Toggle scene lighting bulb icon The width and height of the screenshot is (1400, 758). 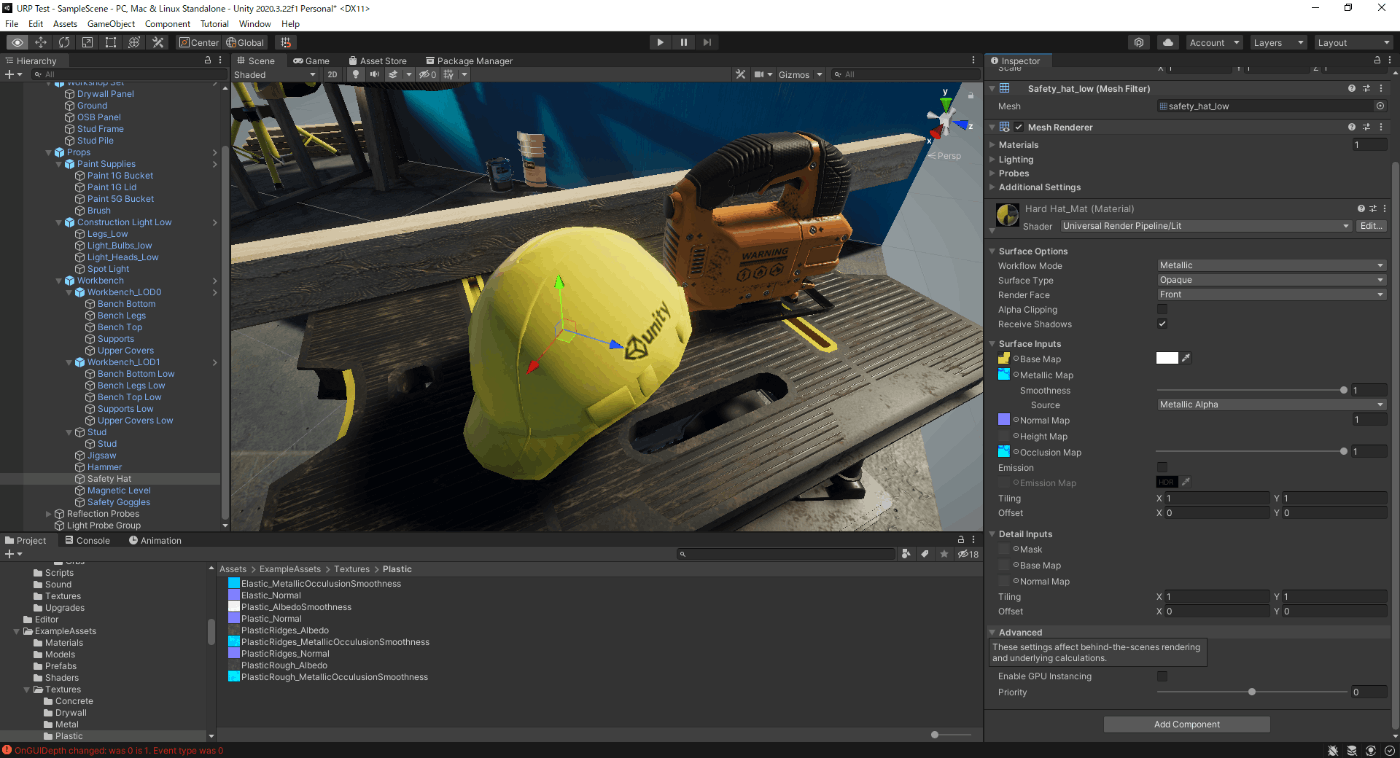355,74
